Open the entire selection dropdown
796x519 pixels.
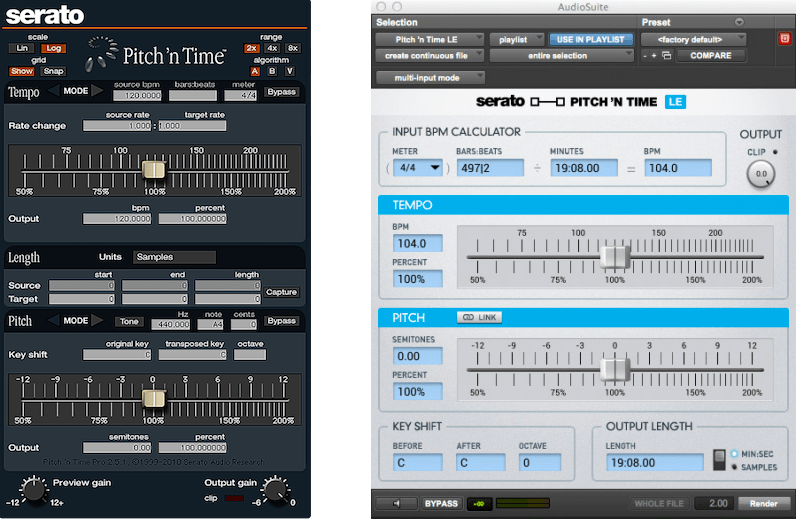[x=561, y=55]
